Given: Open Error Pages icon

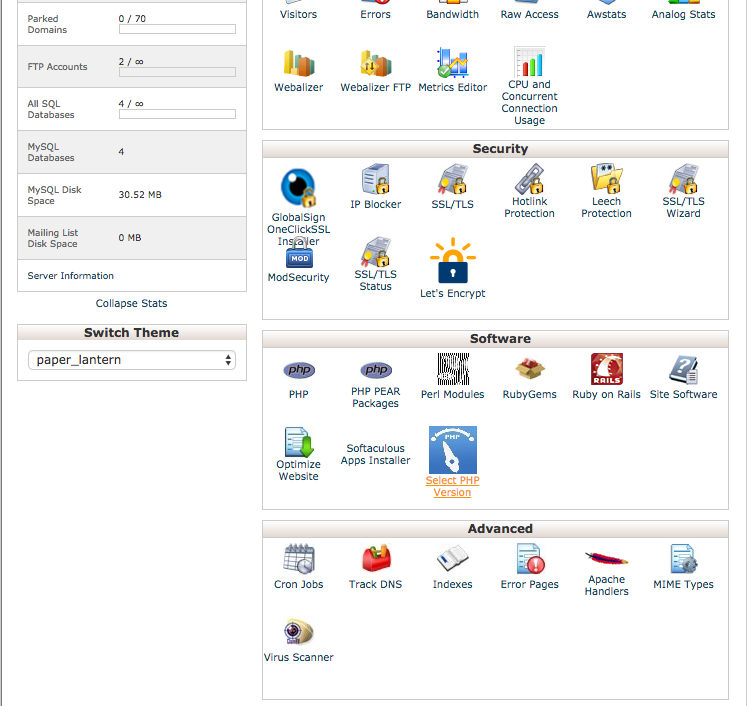Looking at the screenshot, I should point(530,558).
